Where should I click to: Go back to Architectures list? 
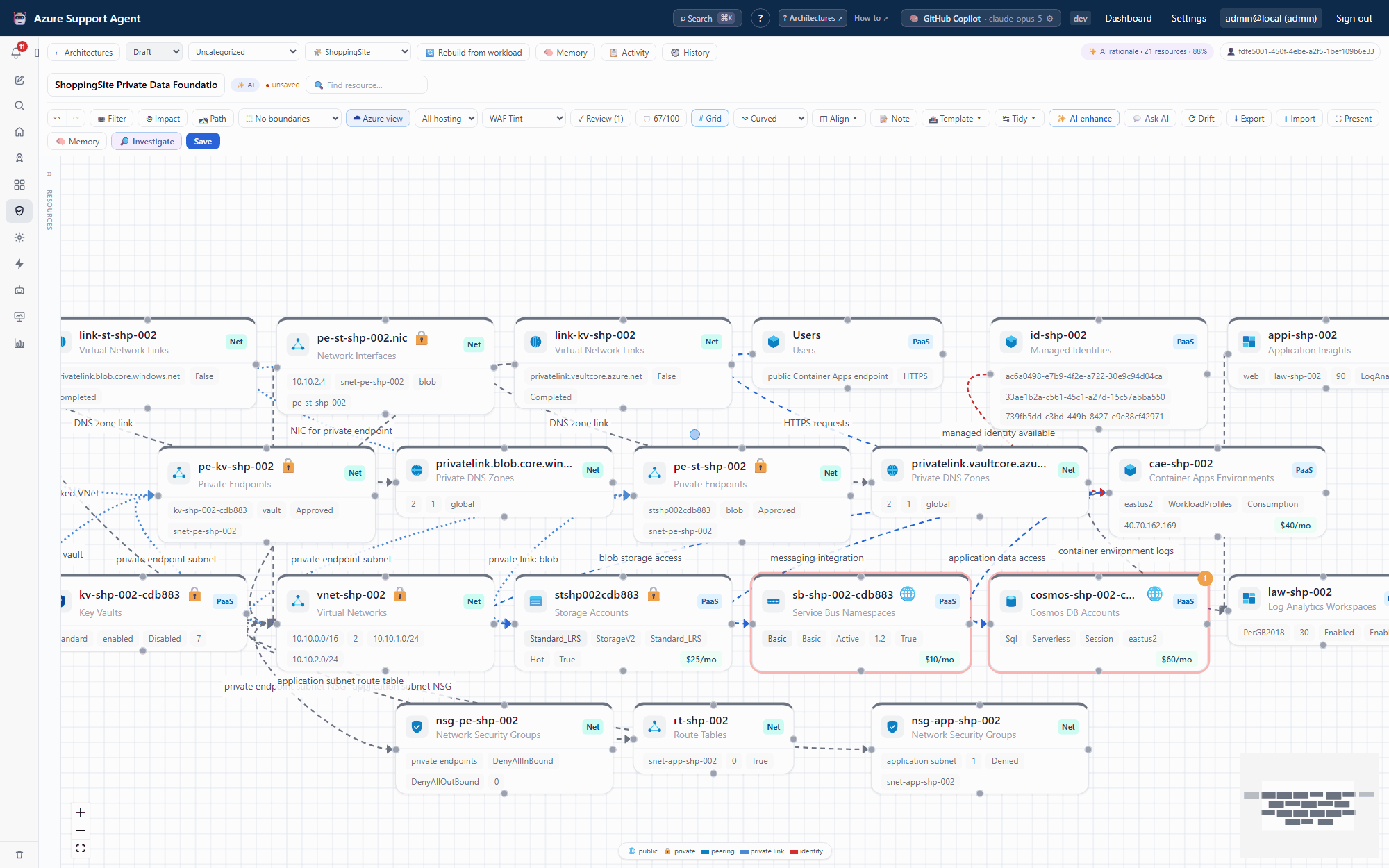pyautogui.click(x=83, y=52)
